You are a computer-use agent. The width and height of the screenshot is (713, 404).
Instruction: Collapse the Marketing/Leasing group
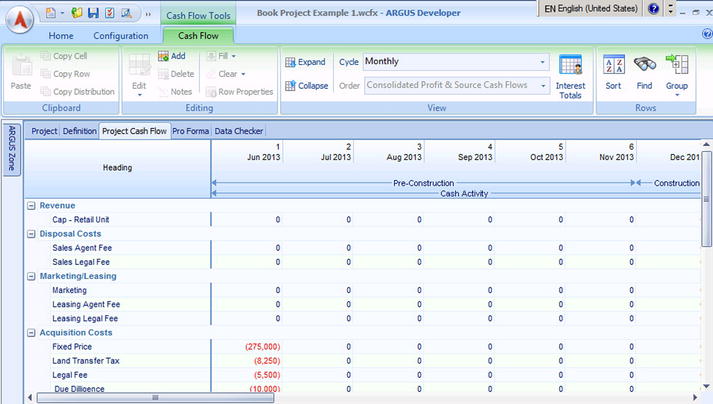click(x=31, y=276)
